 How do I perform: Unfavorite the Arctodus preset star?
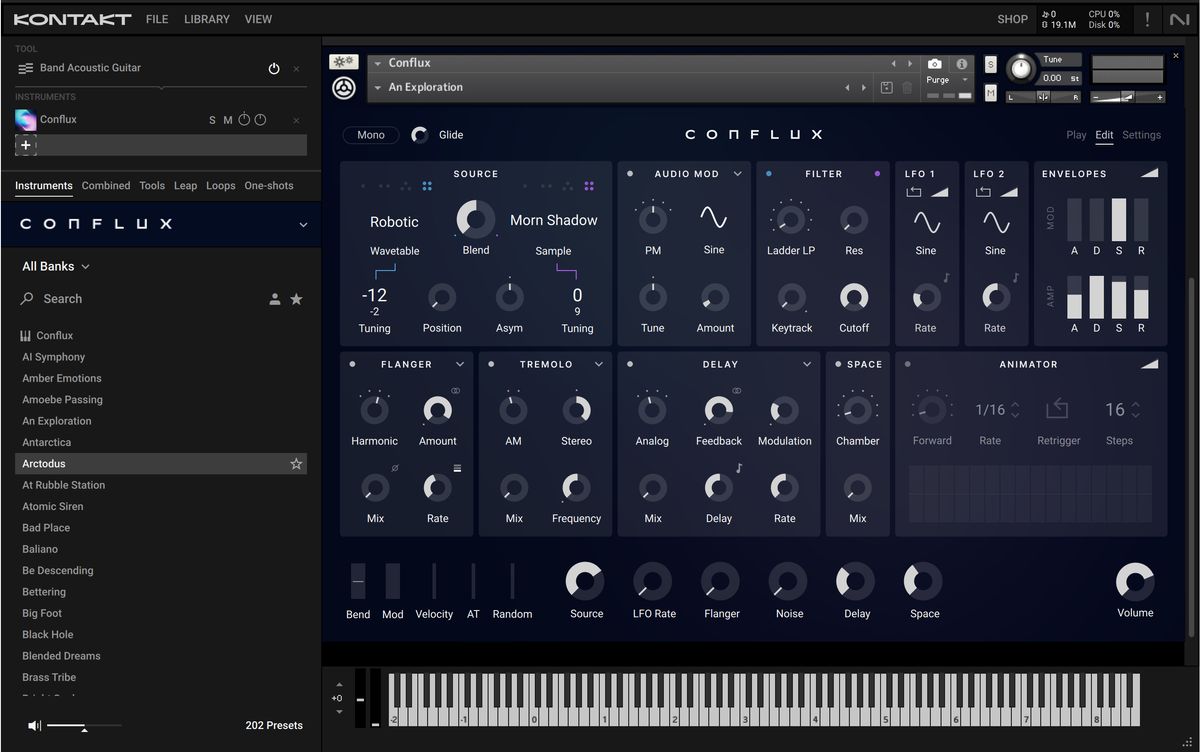(296, 463)
